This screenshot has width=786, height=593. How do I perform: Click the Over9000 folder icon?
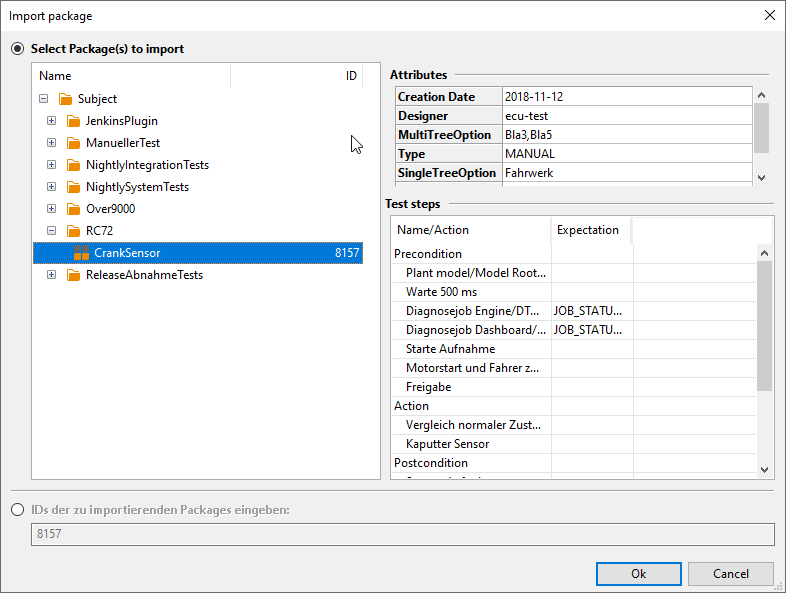73,209
